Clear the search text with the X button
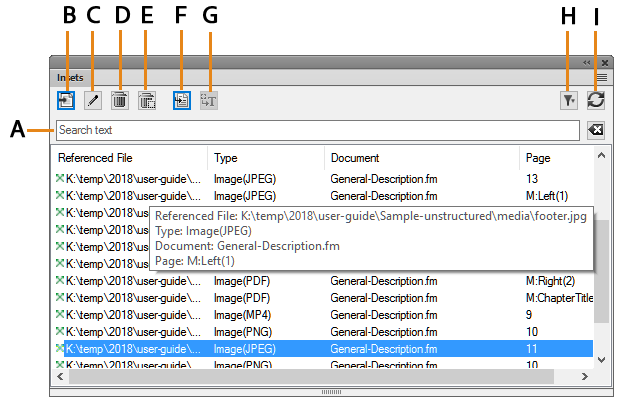The image size is (630, 414). 595,131
